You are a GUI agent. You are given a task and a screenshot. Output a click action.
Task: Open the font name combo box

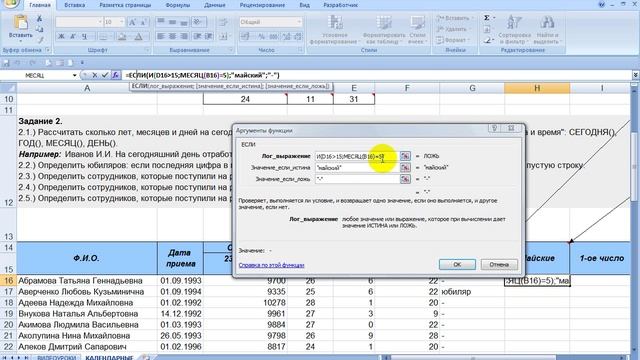(79, 22)
